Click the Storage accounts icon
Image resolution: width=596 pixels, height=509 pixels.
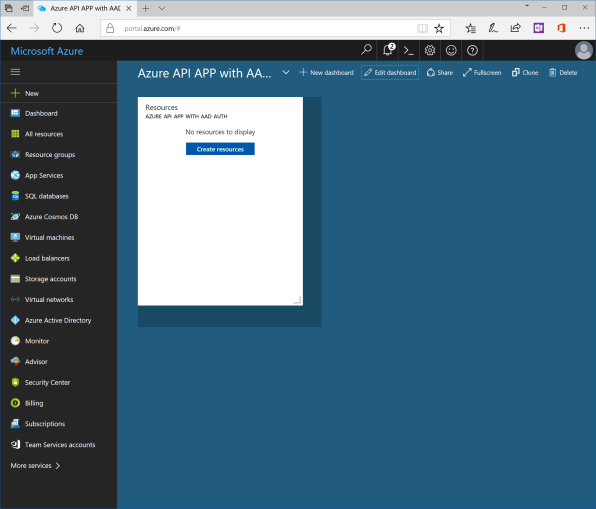15,279
